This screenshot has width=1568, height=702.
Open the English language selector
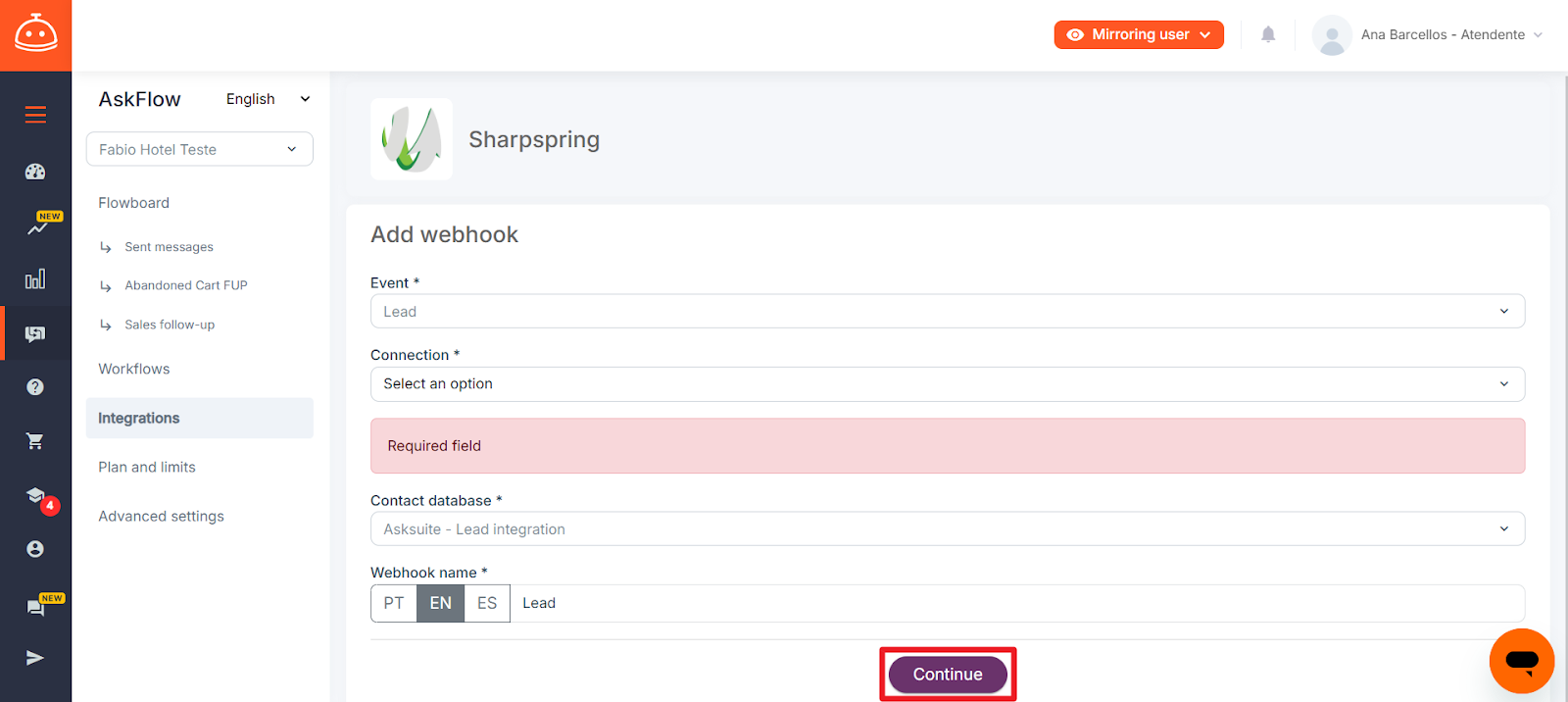click(268, 99)
